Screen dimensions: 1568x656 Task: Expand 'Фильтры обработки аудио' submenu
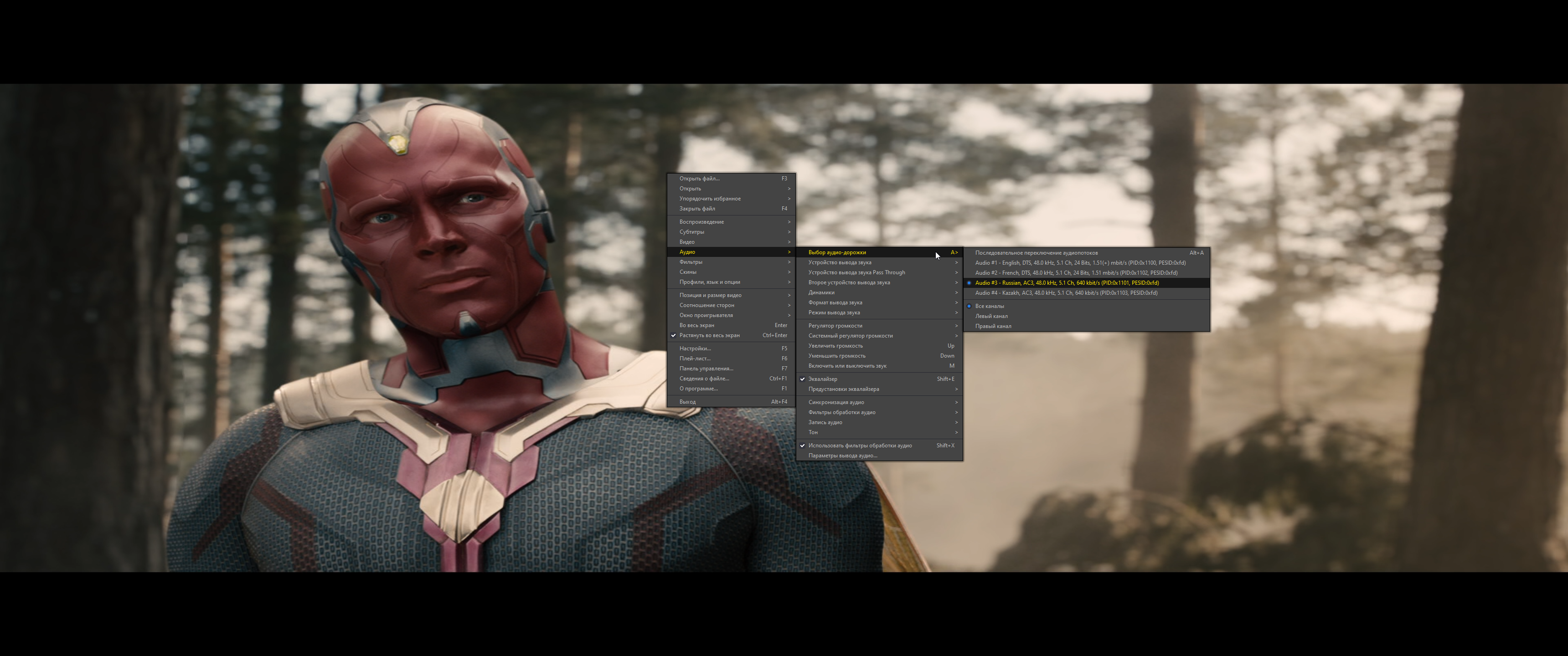pyautogui.click(x=880, y=412)
